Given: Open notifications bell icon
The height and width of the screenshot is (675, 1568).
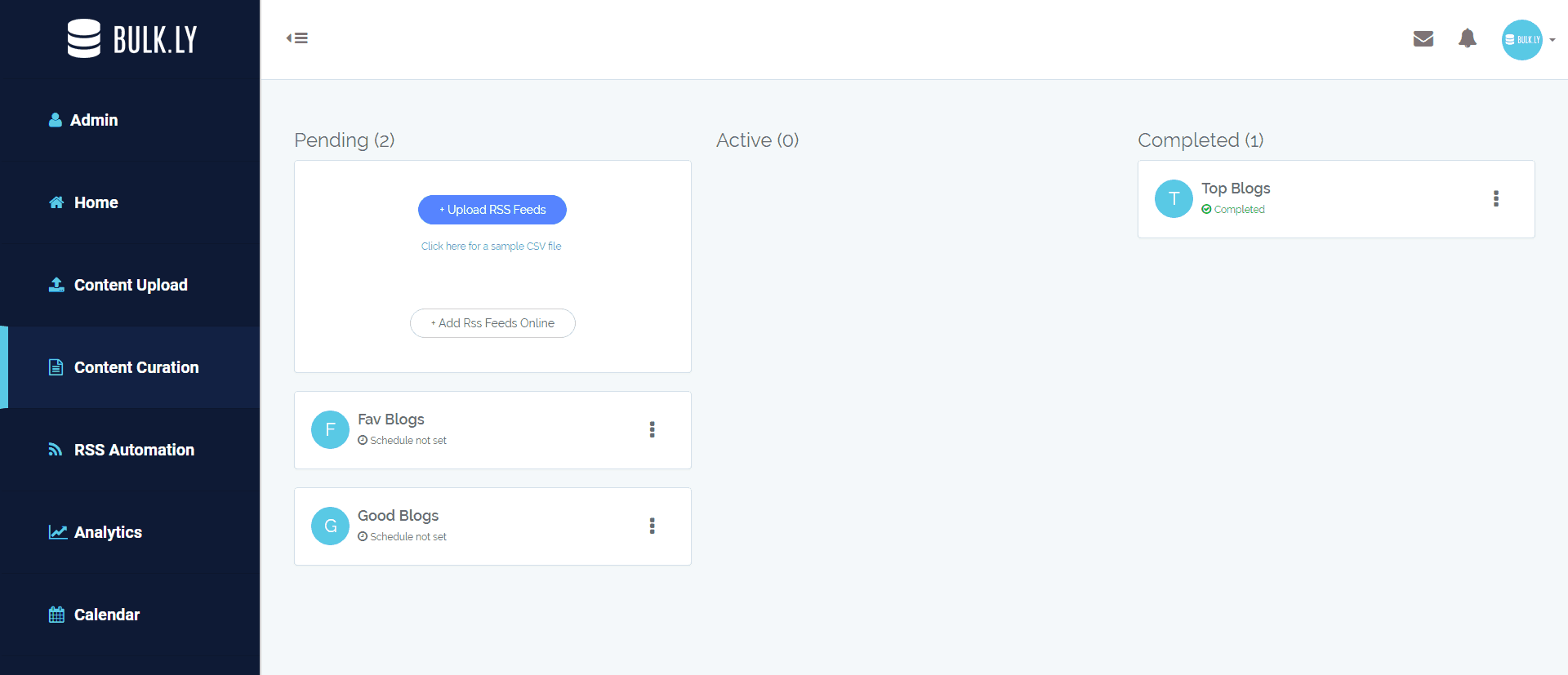Looking at the screenshot, I should point(1468,38).
